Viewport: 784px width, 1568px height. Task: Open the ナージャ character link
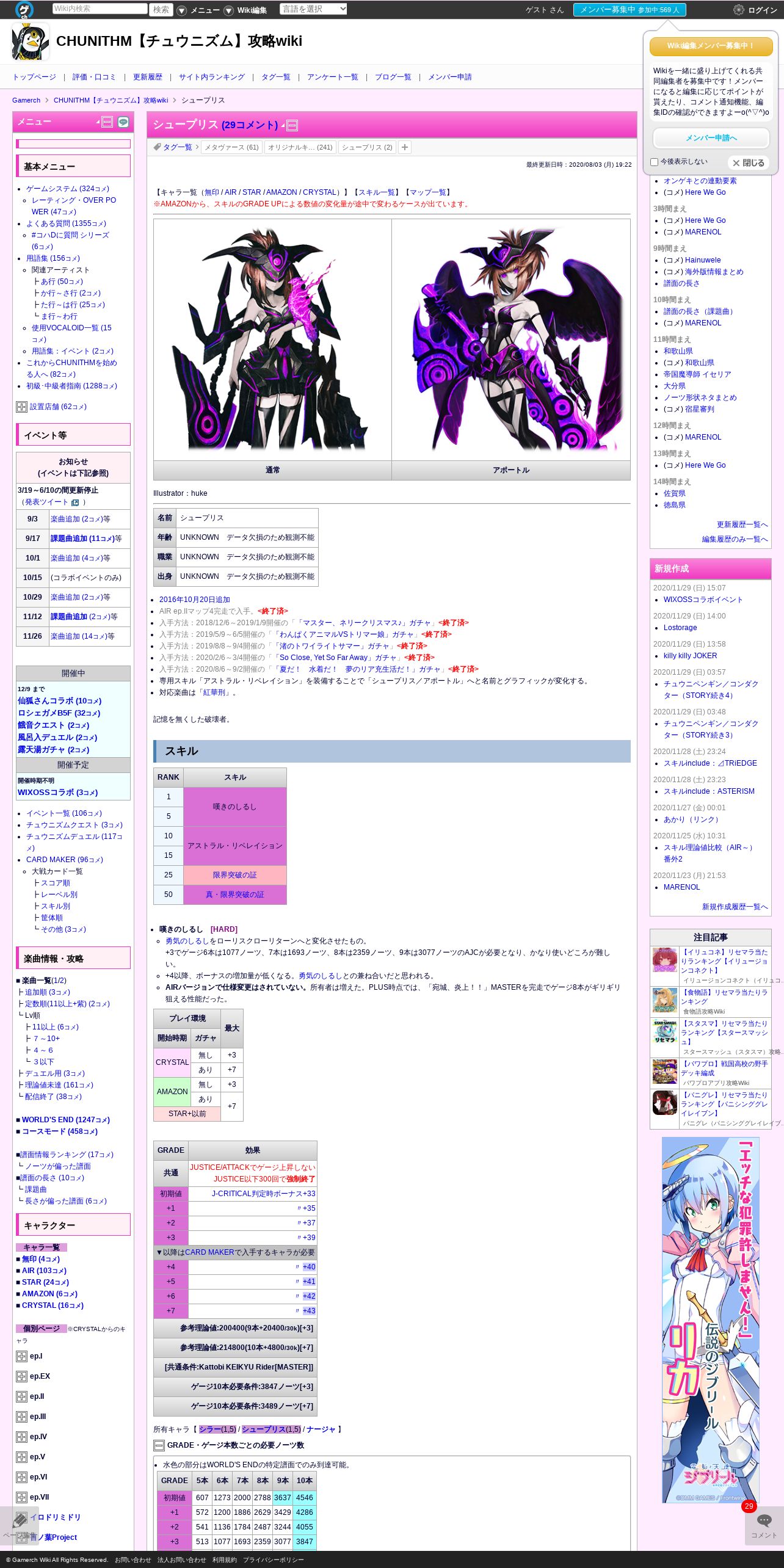pyautogui.click(x=321, y=1429)
